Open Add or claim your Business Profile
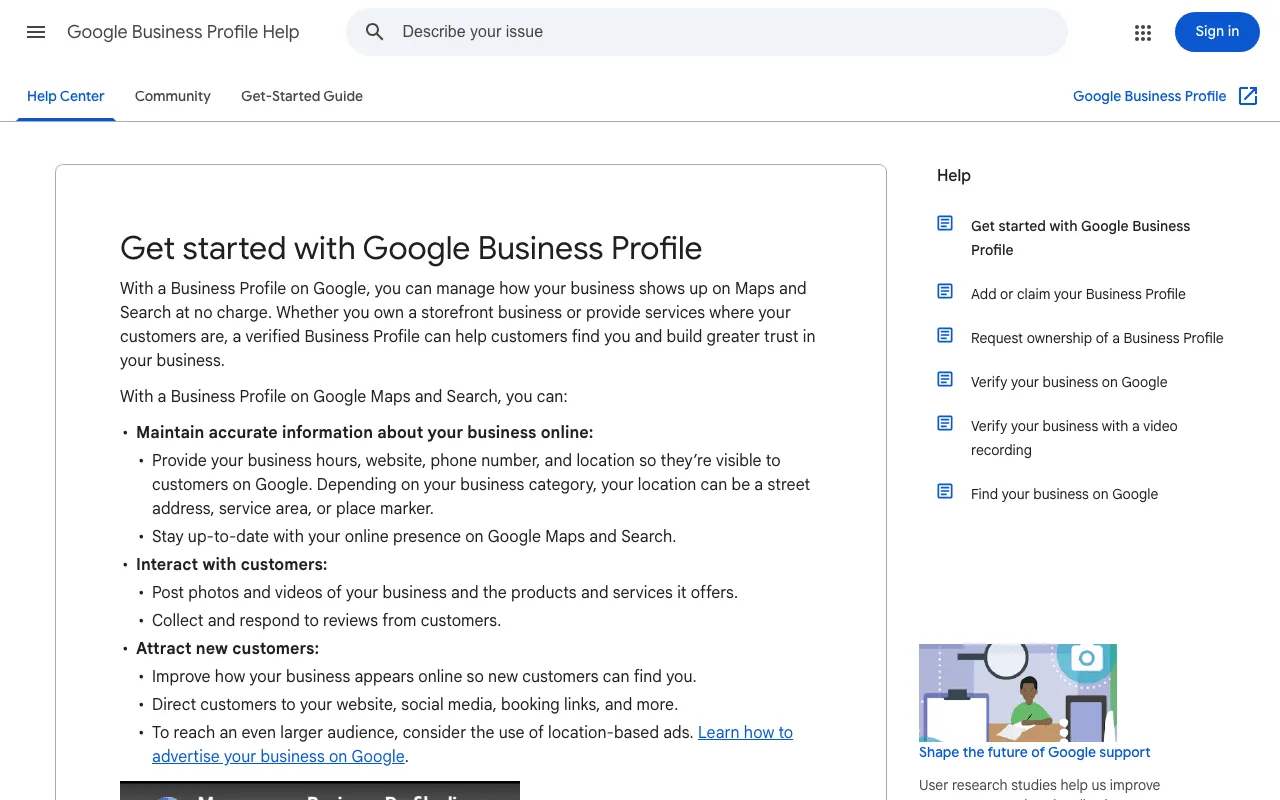This screenshot has height=800, width=1280. tap(1078, 294)
